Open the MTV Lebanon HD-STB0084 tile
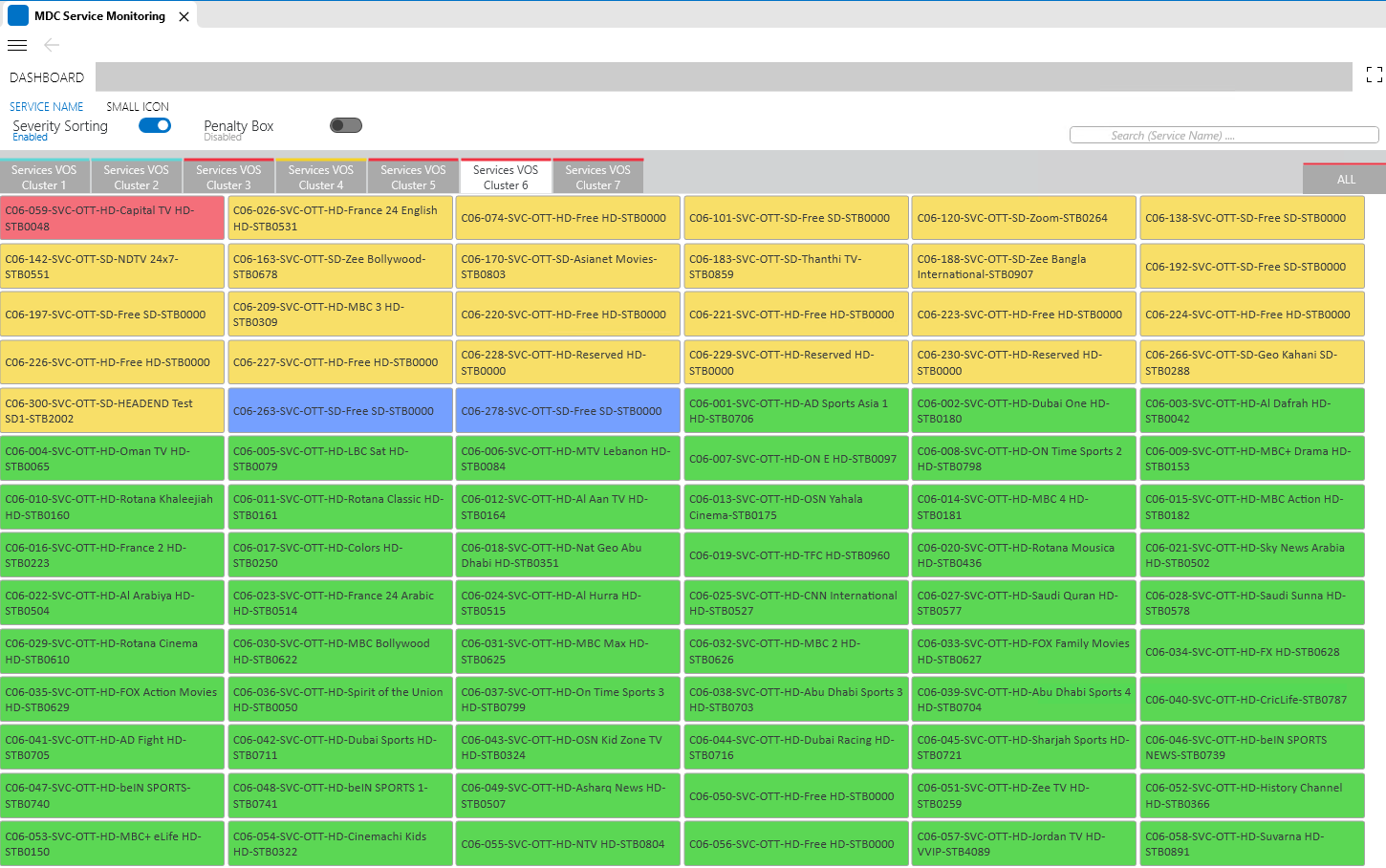Image resolution: width=1386 pixels, height=868 pixels. coord(569,459)
